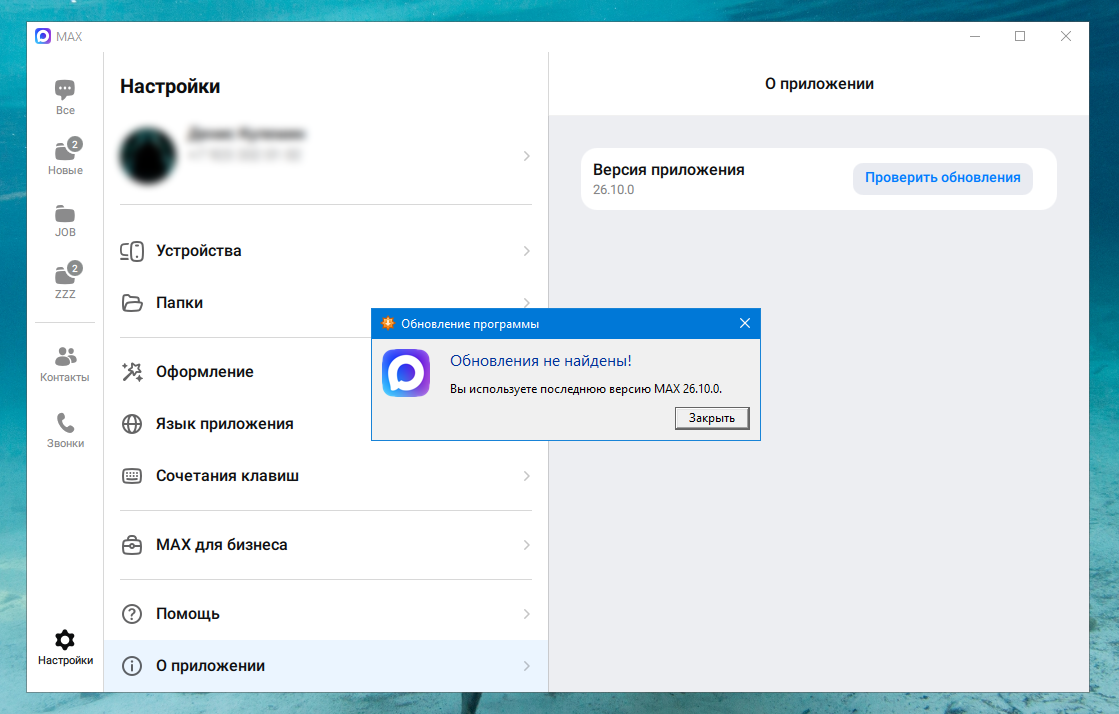
Task: Click the version number 26.10.0
Action: tap(614, 190)
